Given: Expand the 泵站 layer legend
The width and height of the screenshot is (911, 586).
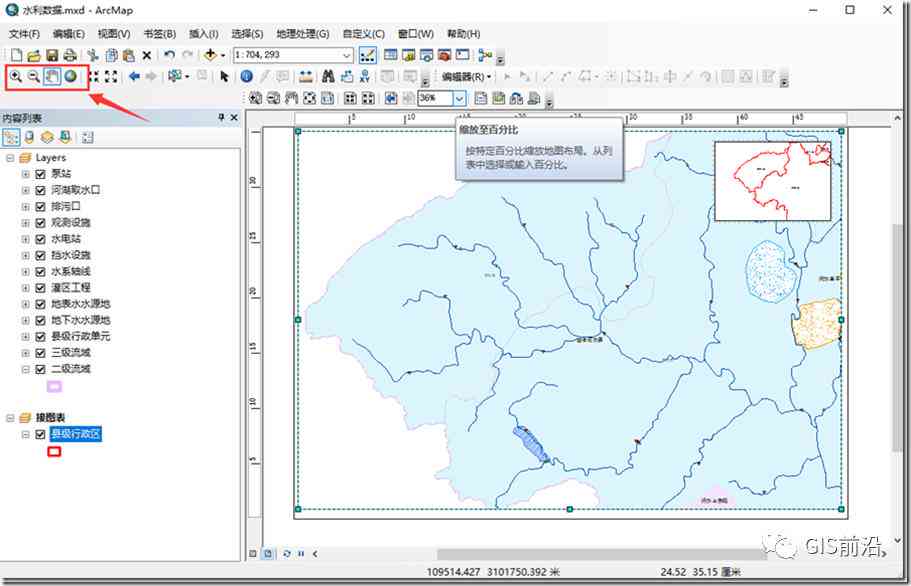Looking at the screenshot, I should pos(26,174).
